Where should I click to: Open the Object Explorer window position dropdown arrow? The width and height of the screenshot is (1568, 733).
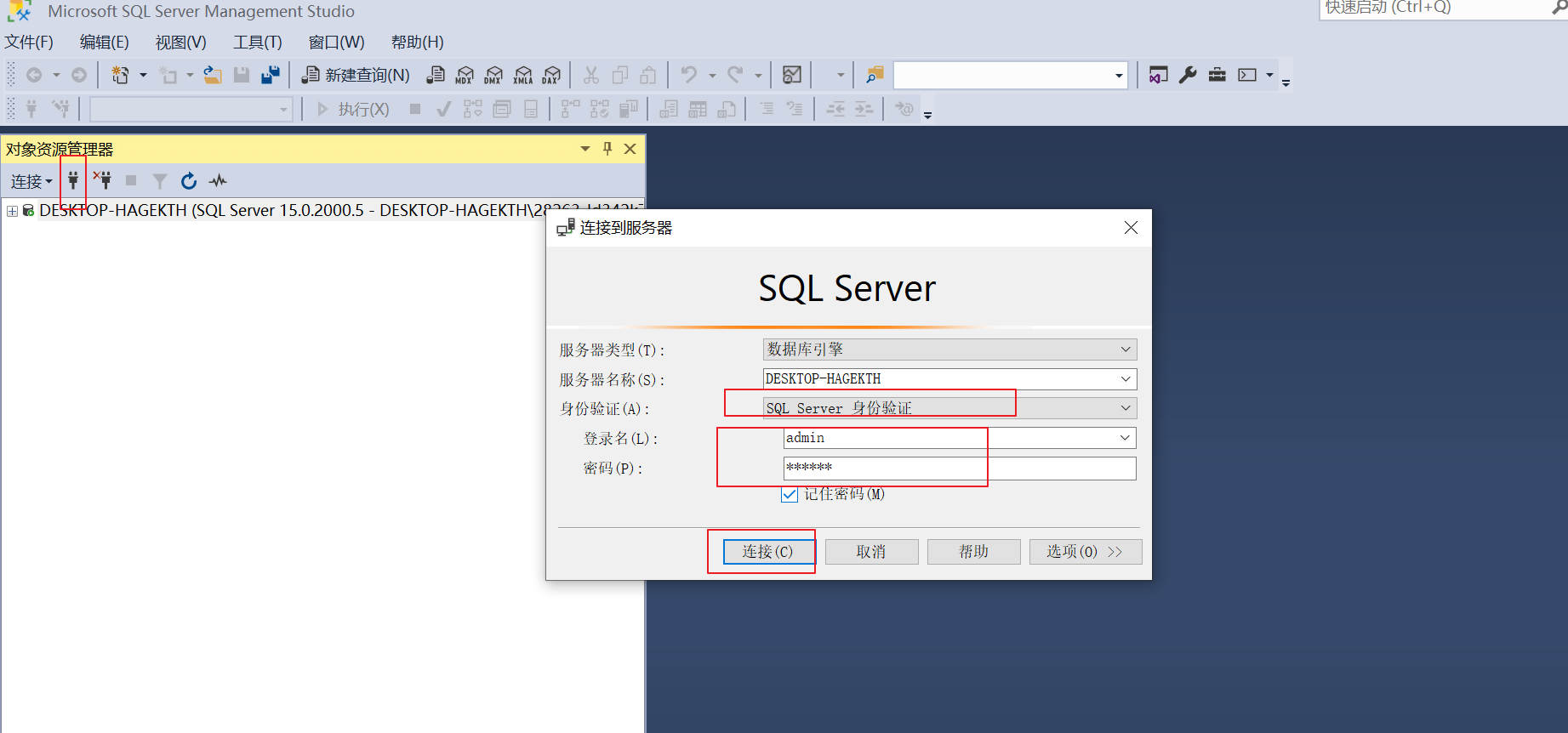(585, 149)
